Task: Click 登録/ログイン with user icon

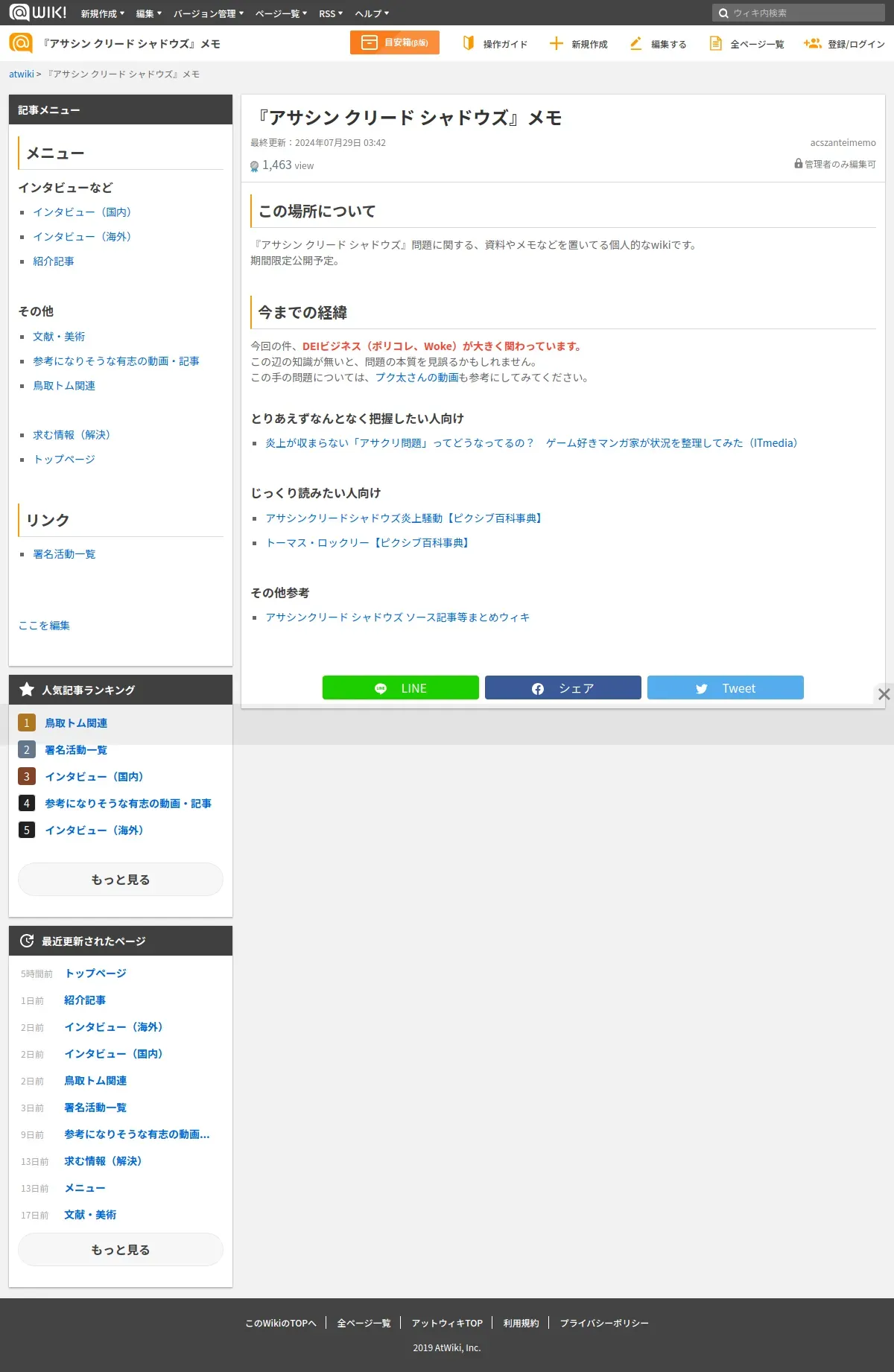Action: point(844,44)
